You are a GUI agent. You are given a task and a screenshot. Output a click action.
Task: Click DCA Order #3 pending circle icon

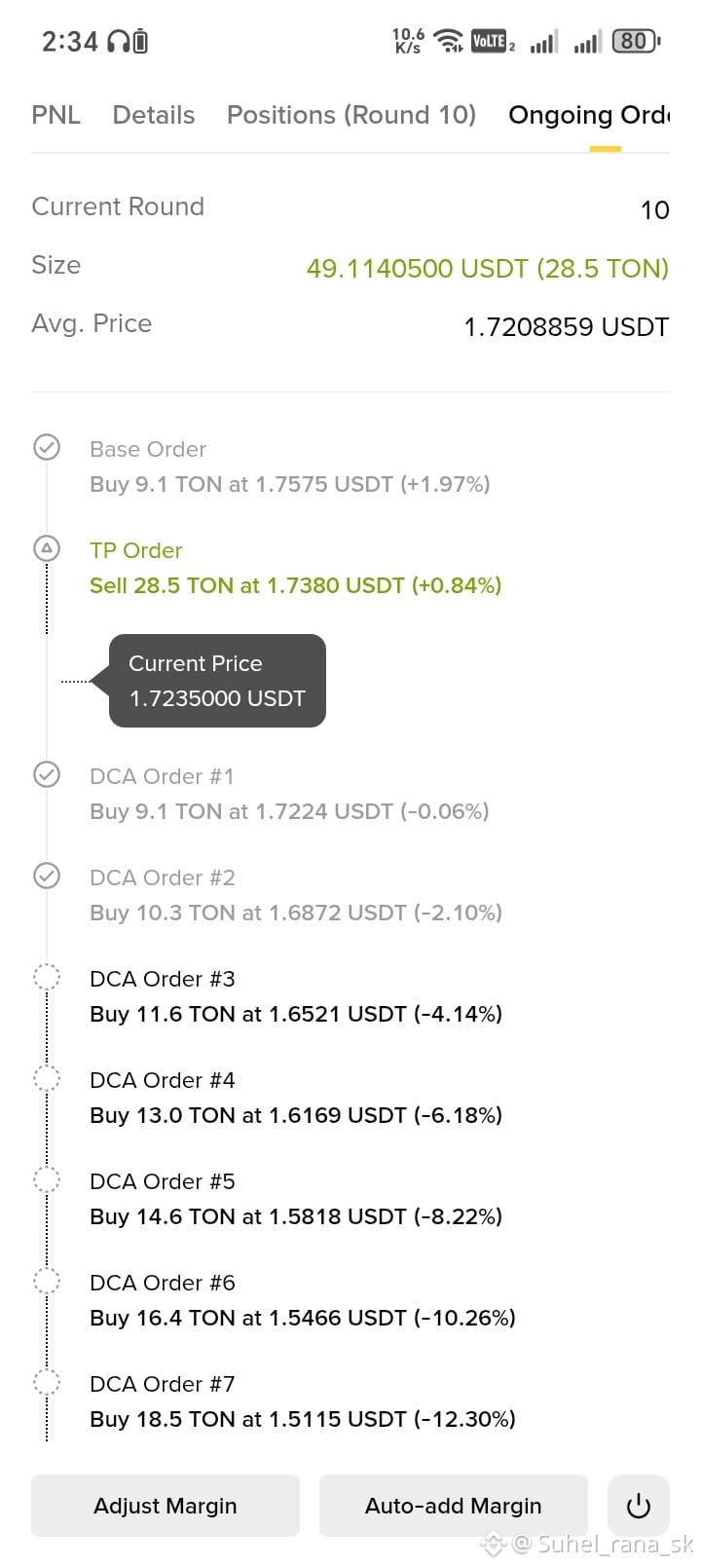pyautogui.click(x=47, y=977)
